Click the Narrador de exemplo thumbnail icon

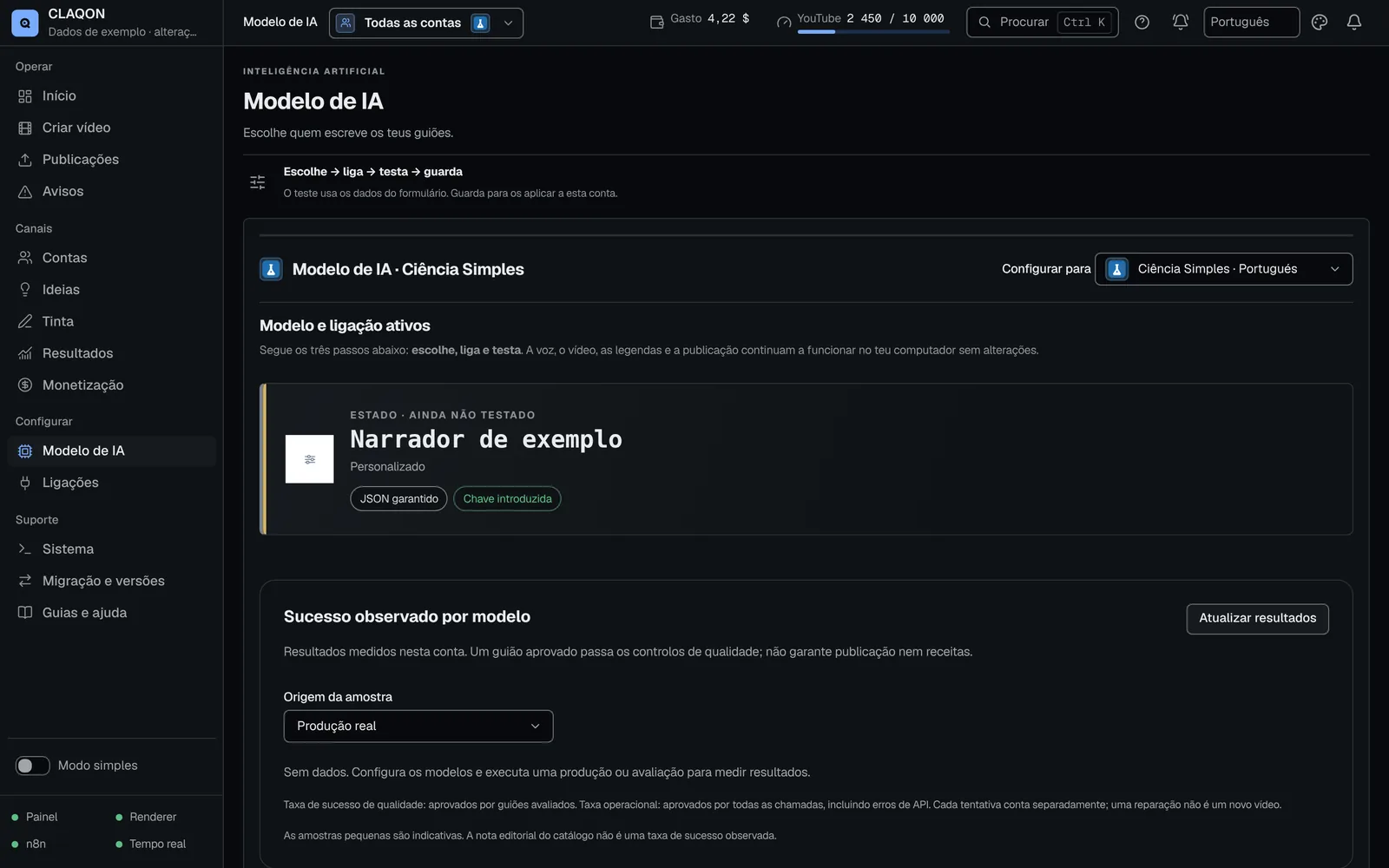tap(310, 459)
